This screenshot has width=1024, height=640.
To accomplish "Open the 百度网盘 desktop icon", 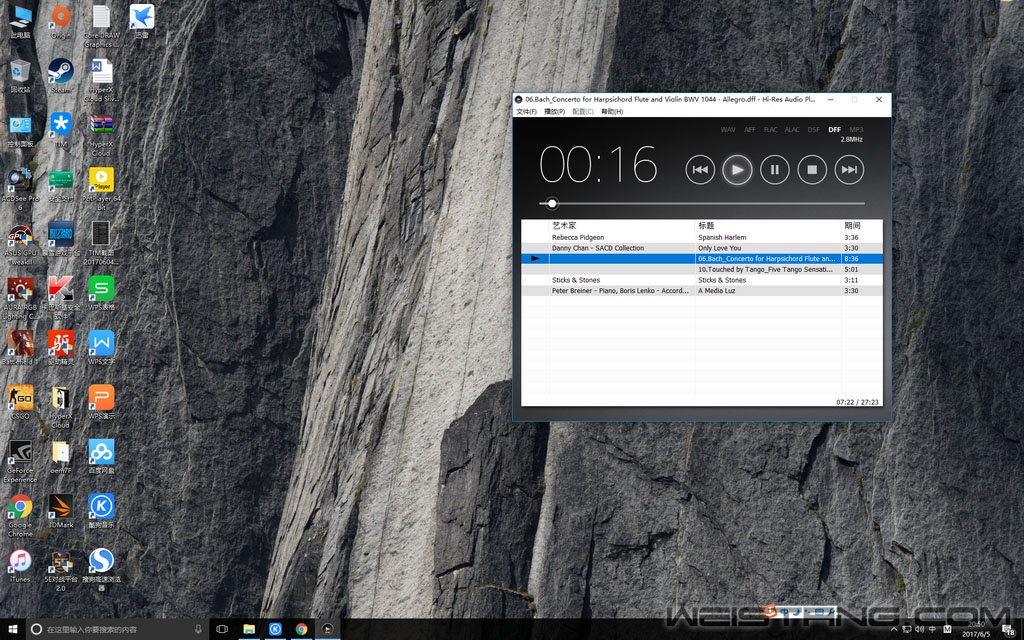I will (x=101, y=455).
